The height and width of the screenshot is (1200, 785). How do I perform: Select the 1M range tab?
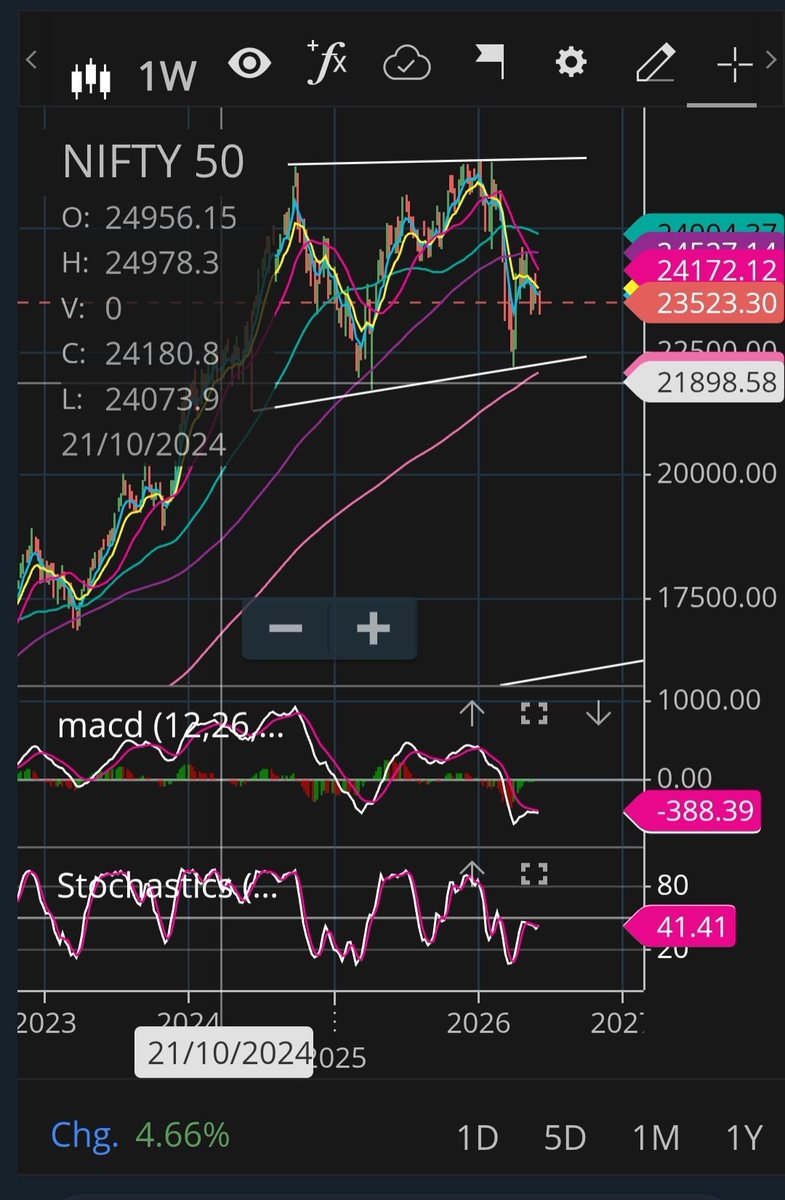[x=656, y=1137]
